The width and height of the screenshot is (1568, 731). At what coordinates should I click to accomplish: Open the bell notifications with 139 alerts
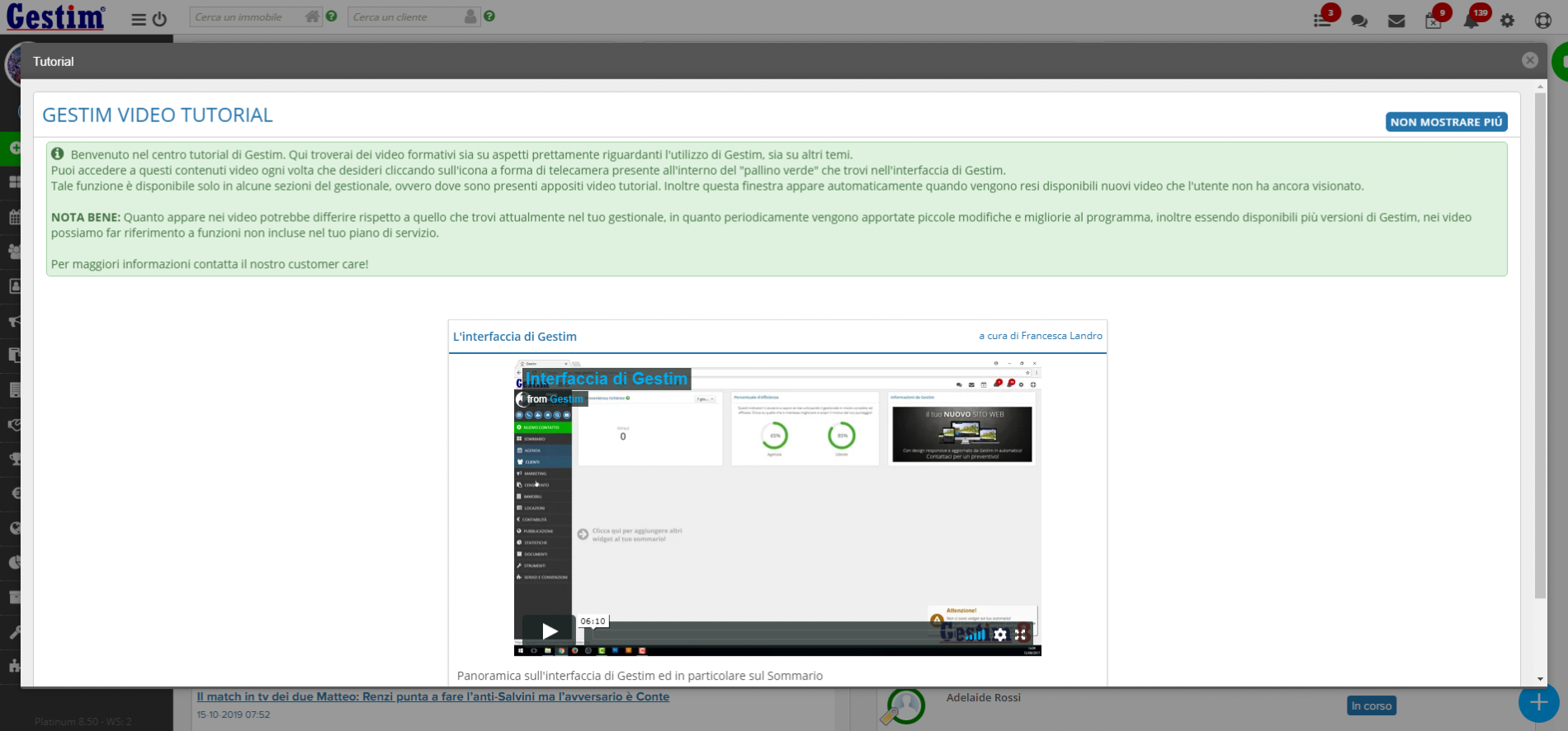pyautogui.click(x=1471, y=21)
